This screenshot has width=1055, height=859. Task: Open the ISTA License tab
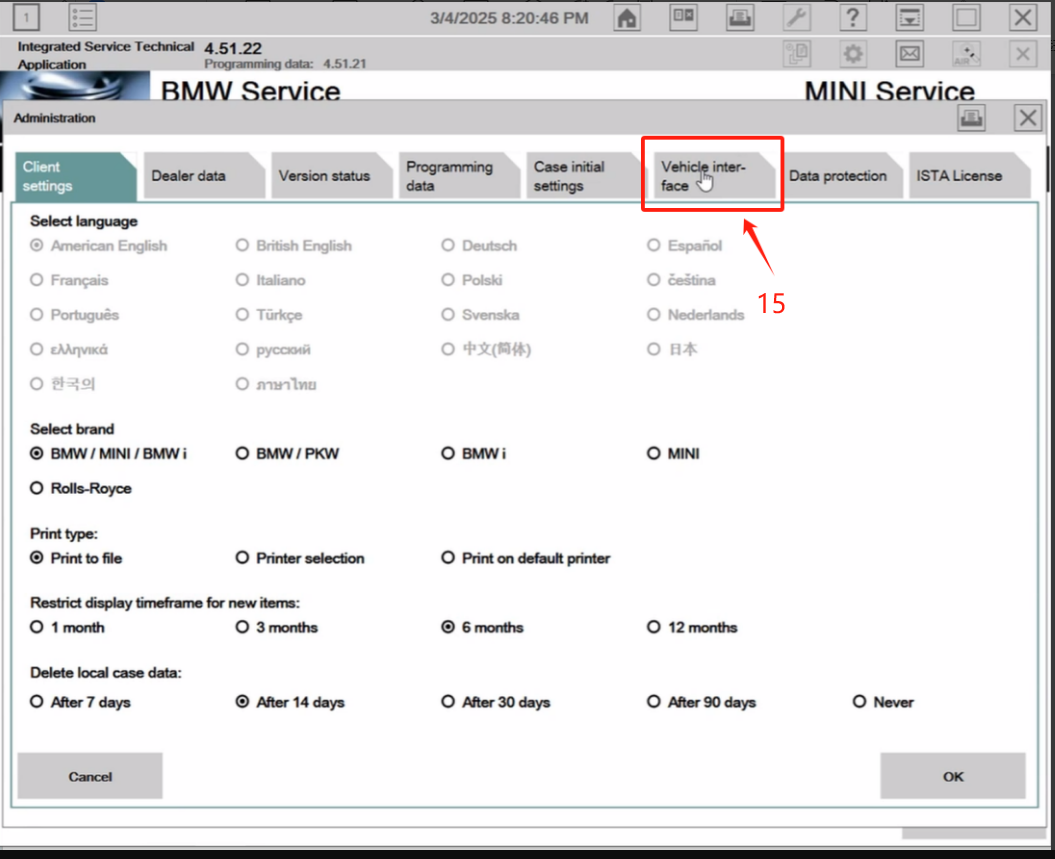point(958,176)
